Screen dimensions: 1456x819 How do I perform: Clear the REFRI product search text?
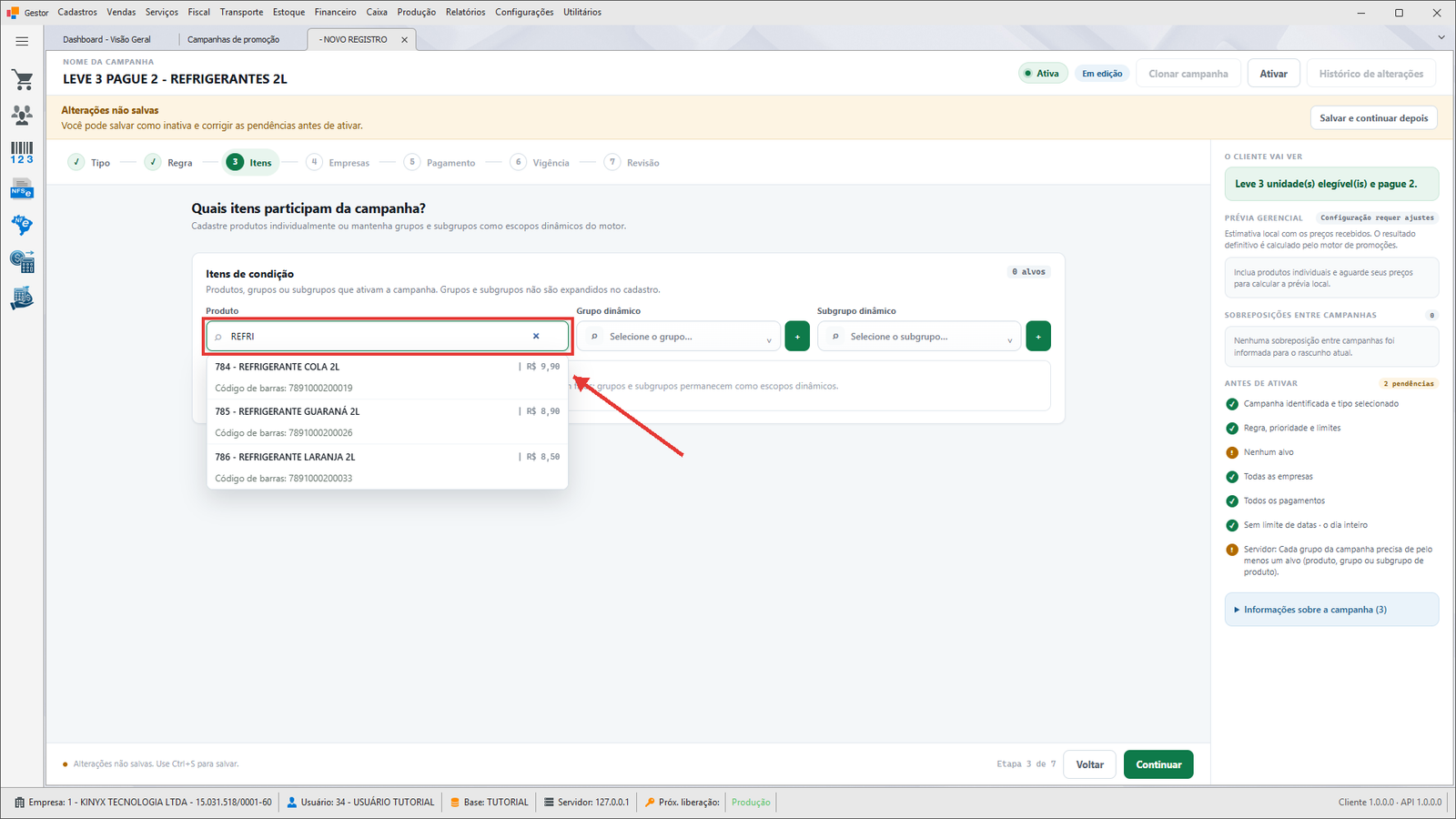pyautogui.click(x=536, y=336)
